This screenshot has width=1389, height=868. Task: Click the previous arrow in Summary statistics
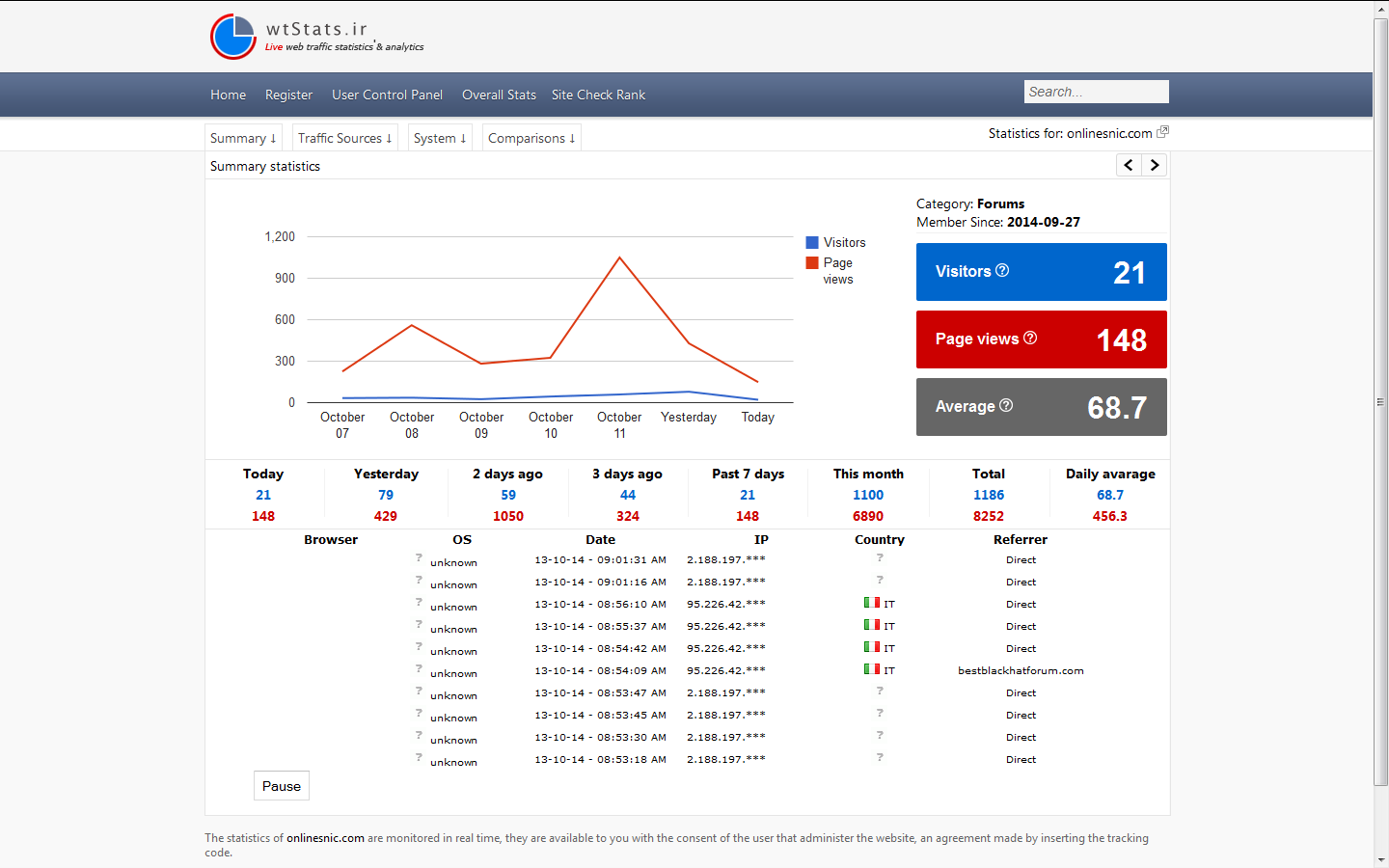[1129, 165]
